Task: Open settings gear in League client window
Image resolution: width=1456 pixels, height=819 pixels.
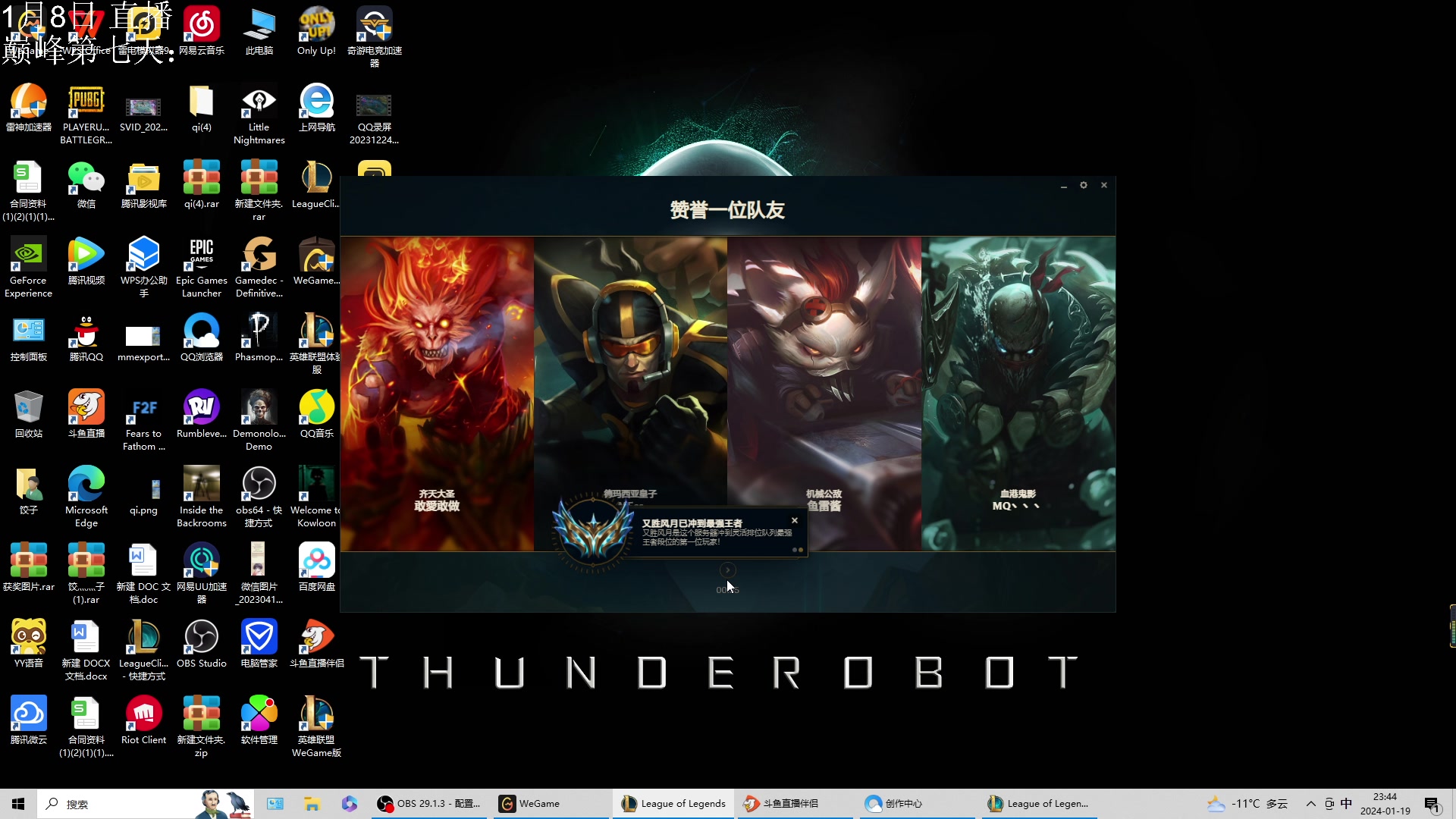Action: coord(1084,185)
